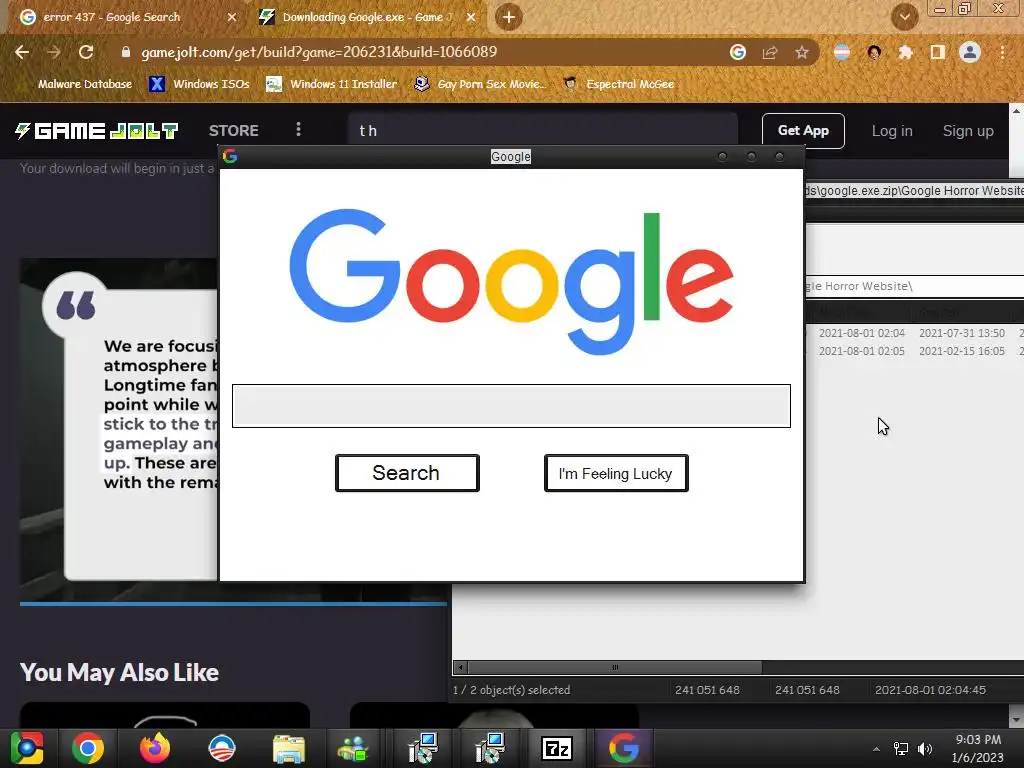Click the Game Jolt search field

[x=543, y=130]
